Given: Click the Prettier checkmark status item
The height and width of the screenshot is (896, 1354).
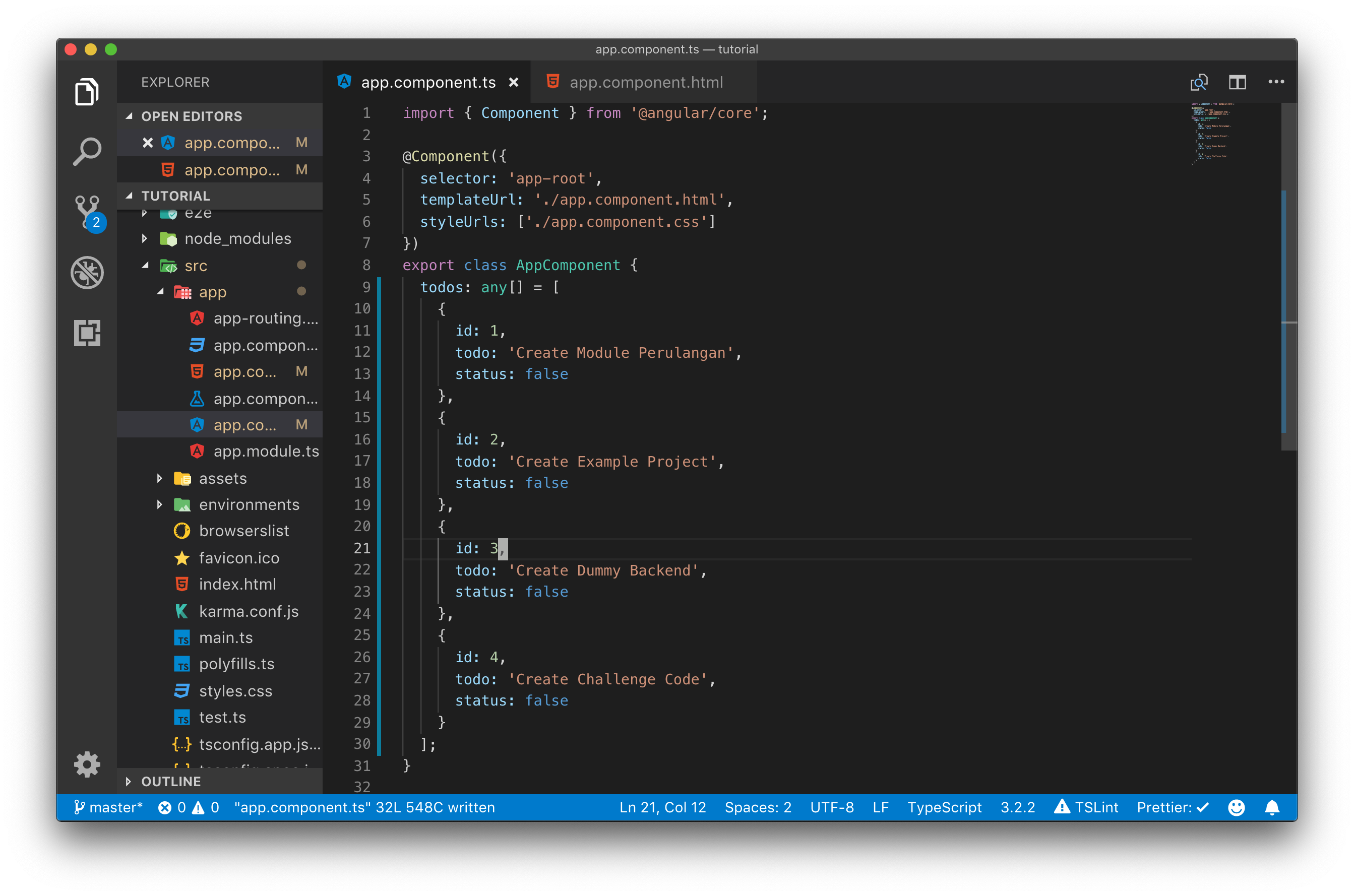Looking at the screenshot, I should coord(1172,807).
